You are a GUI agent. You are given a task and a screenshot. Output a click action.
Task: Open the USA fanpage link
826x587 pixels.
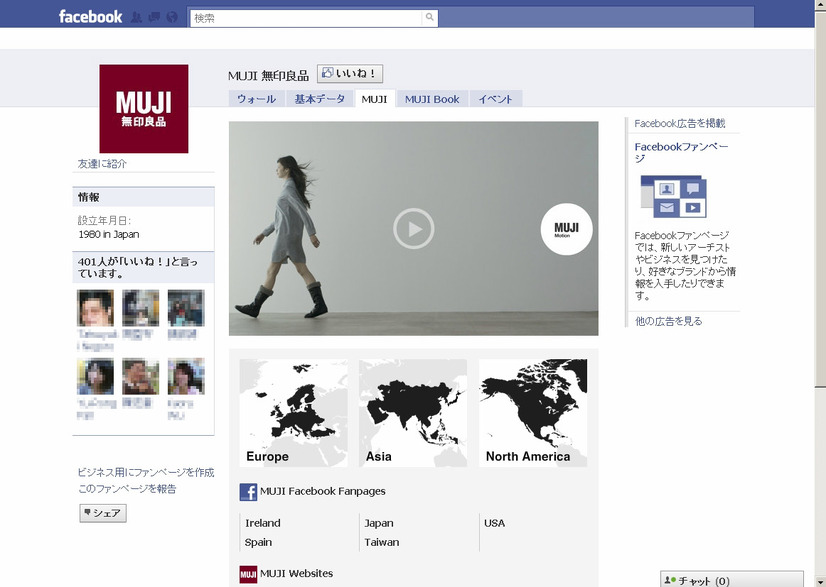494,523
